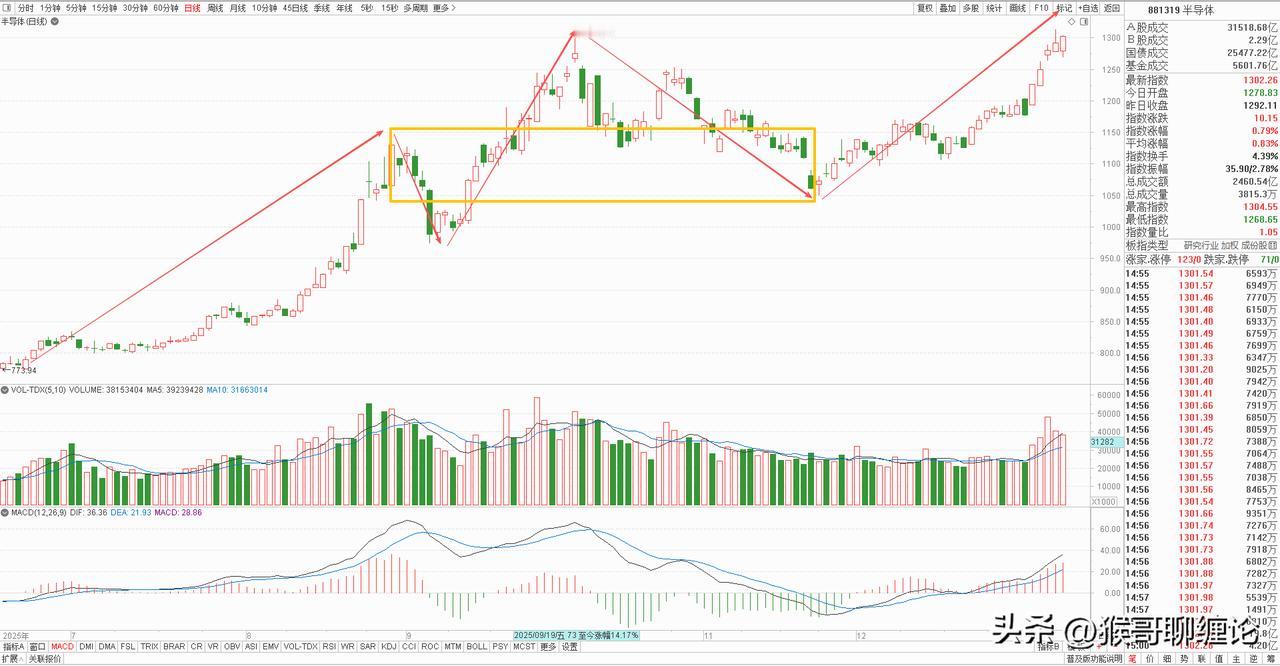Open the indicator 设置 settings
Viewport: 1280px width, 666px height.
(x=569, y=646)
